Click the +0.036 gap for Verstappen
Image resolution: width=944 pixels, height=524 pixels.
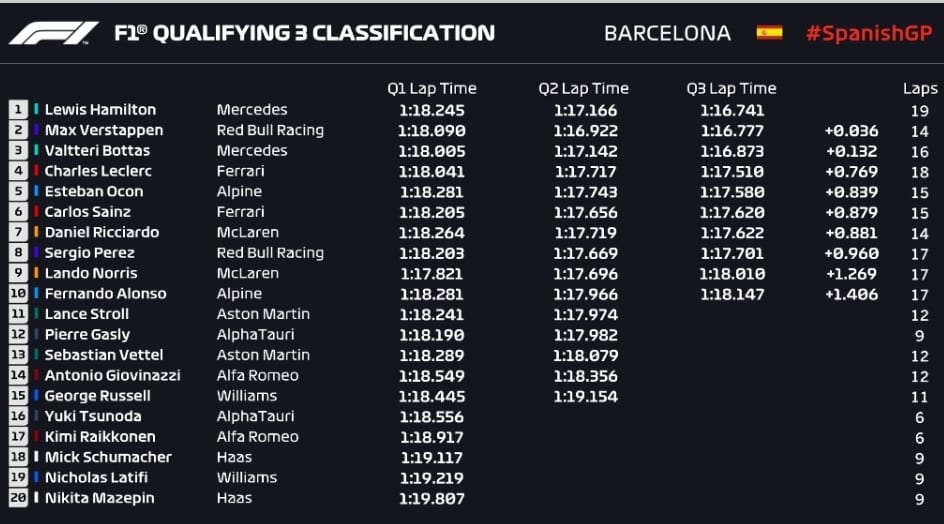tap(851, 131)
